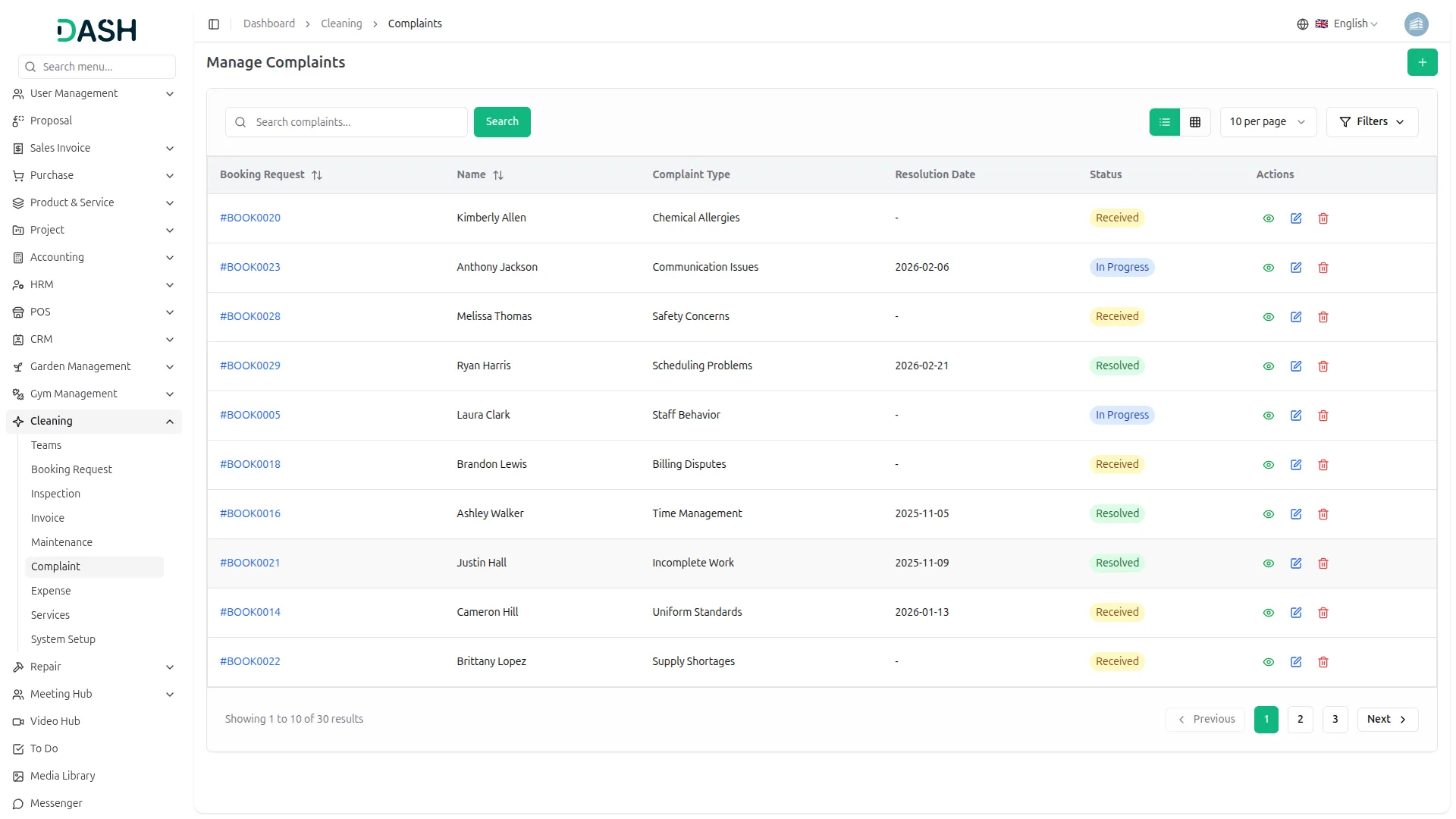
Task: Delete Kimberly Allen's complaint with trash icon
Action: (1323, 218)
